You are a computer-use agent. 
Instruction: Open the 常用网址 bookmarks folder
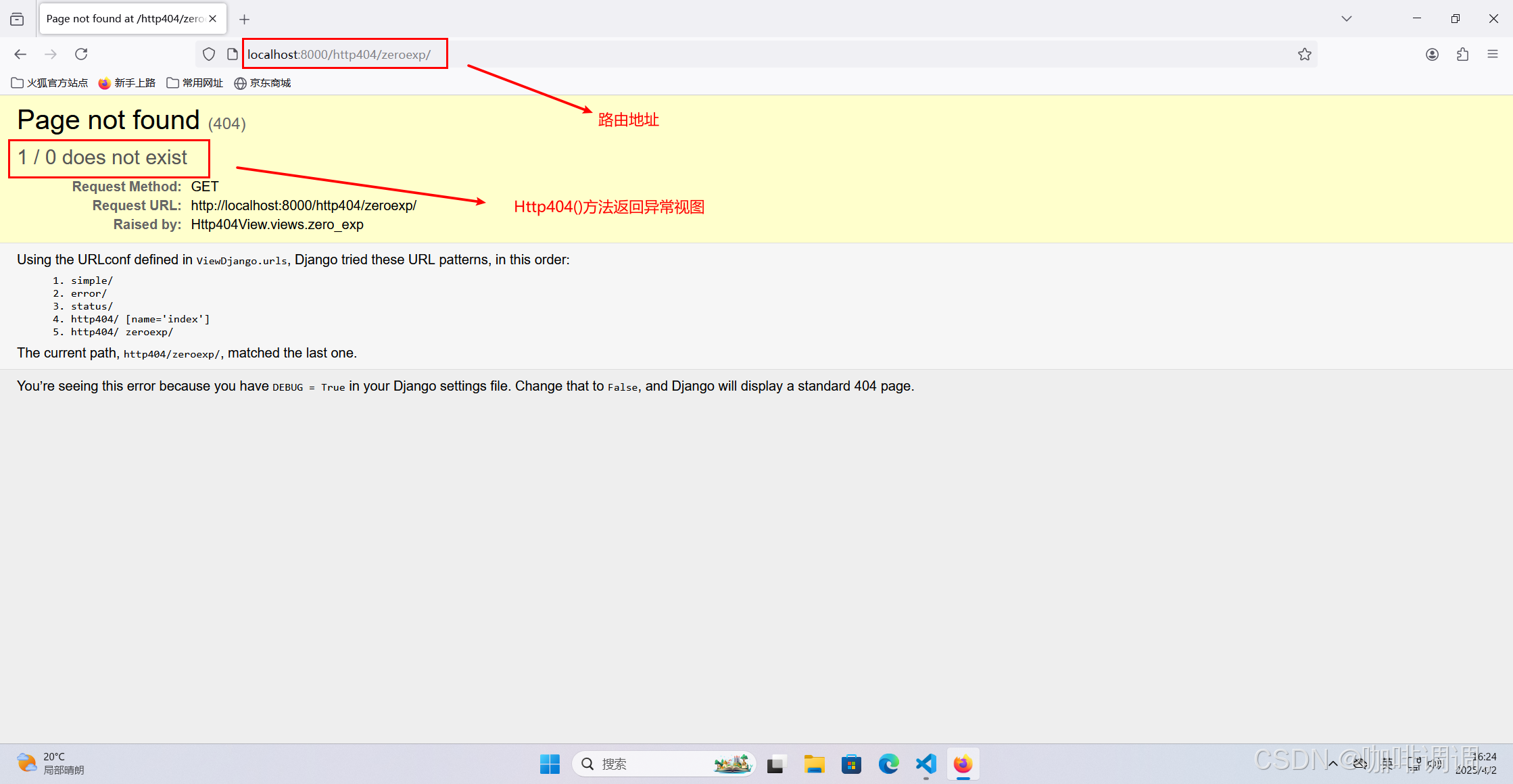(x=195, y=82)
